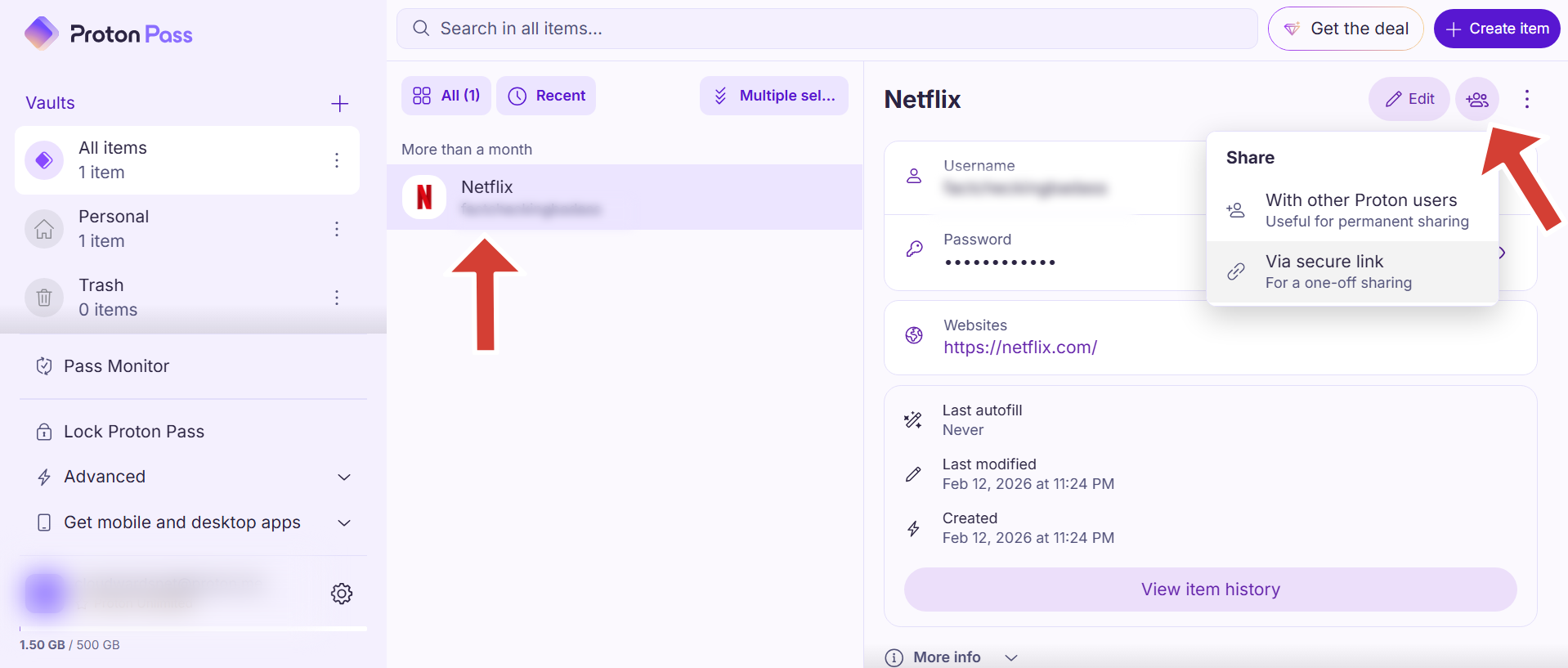Image resolution: width=1568 pixels, height=668 pixels.
Task: Open options for Trash vault
Action: pyautogui.click(x=336, y=298)
